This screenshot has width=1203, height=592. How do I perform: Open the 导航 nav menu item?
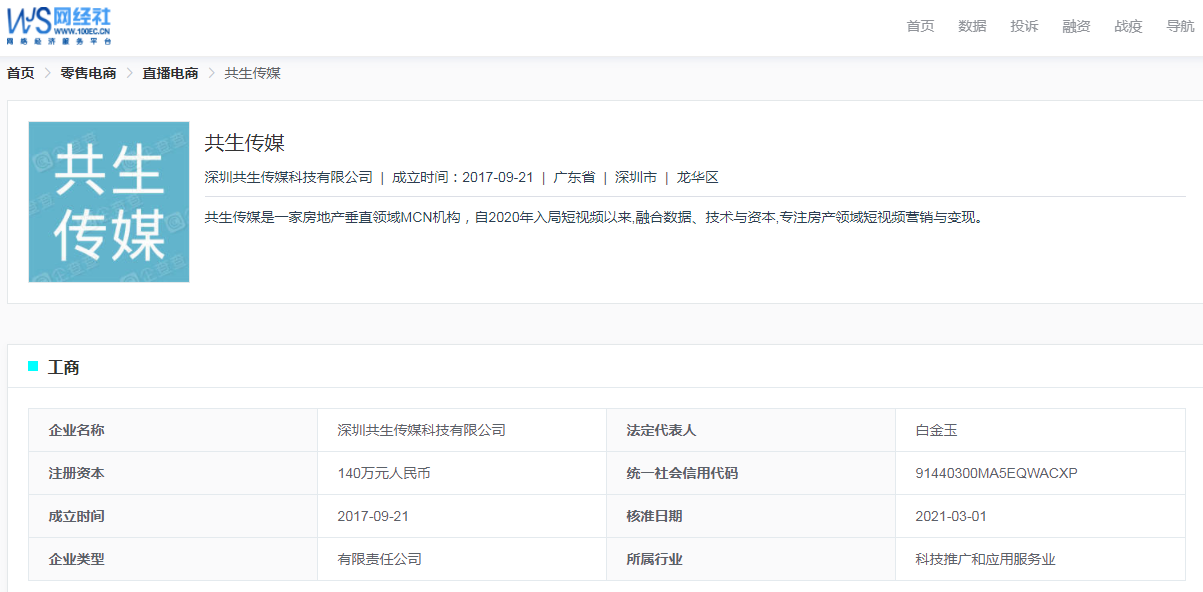(1180, 26)
